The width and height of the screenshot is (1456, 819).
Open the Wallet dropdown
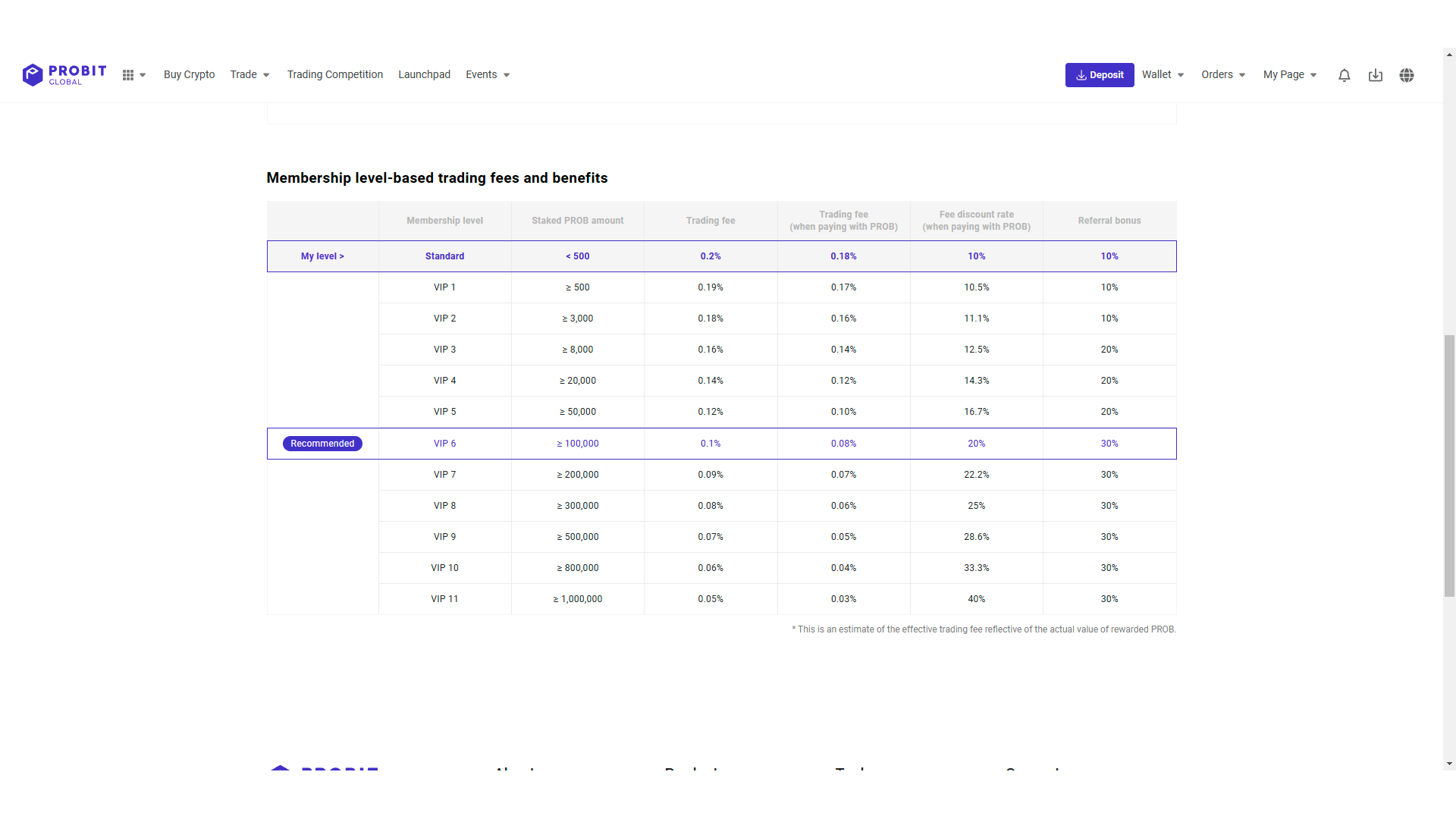pos(1163,74)
